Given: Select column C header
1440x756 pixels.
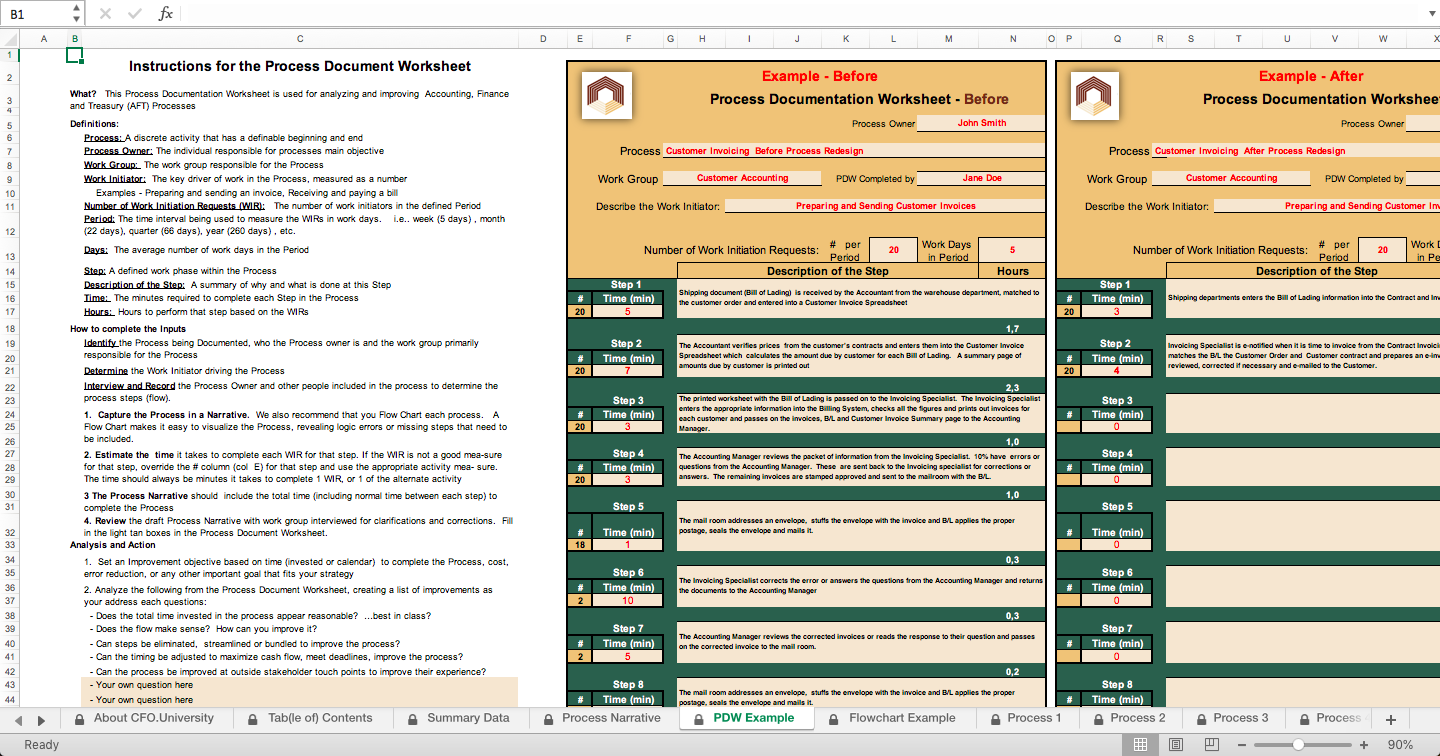Looking at the screenshot, I should click(300, 39).
